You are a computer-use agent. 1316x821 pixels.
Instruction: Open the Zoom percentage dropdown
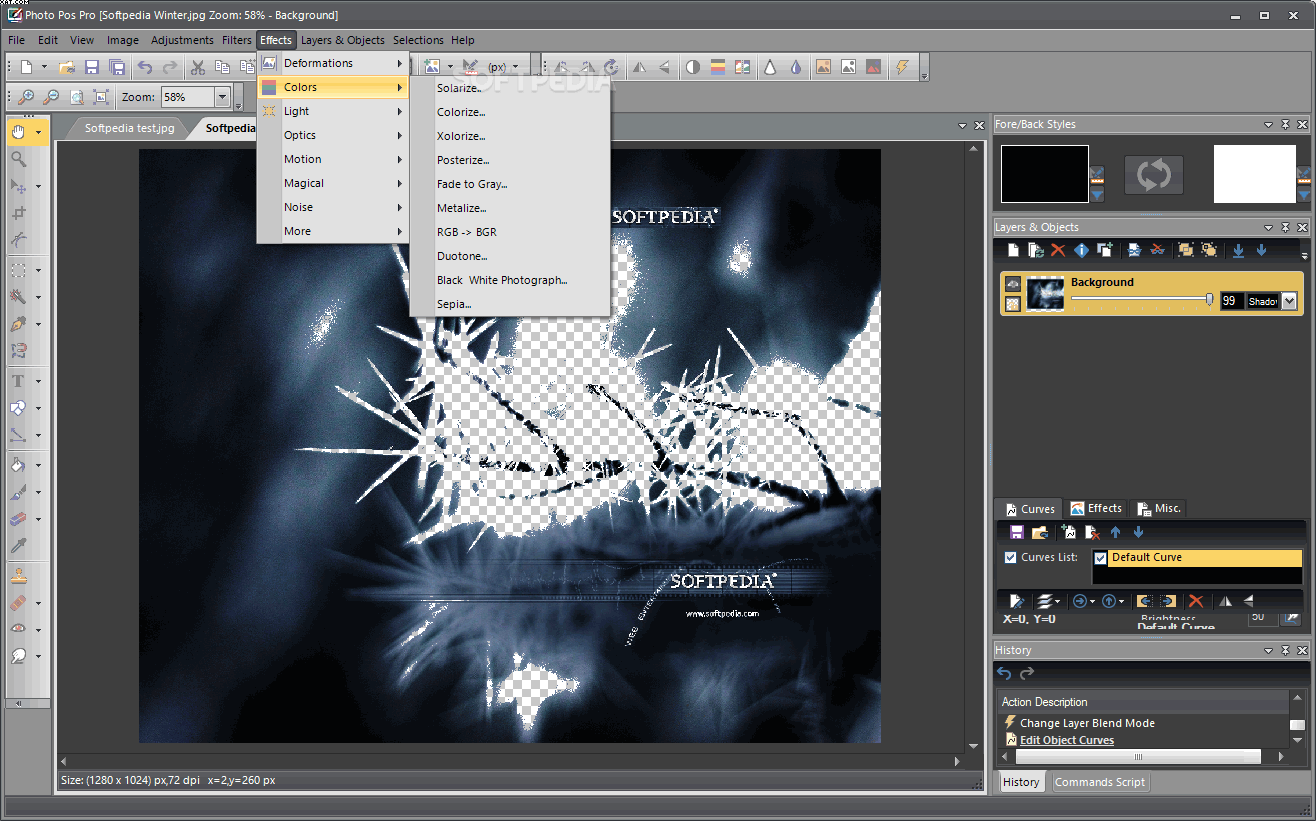click(x=222, y=97)
